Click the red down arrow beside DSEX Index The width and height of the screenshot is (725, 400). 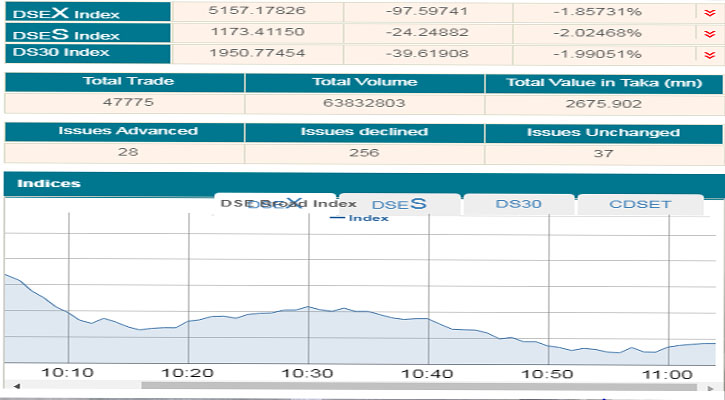coord(710,13)
